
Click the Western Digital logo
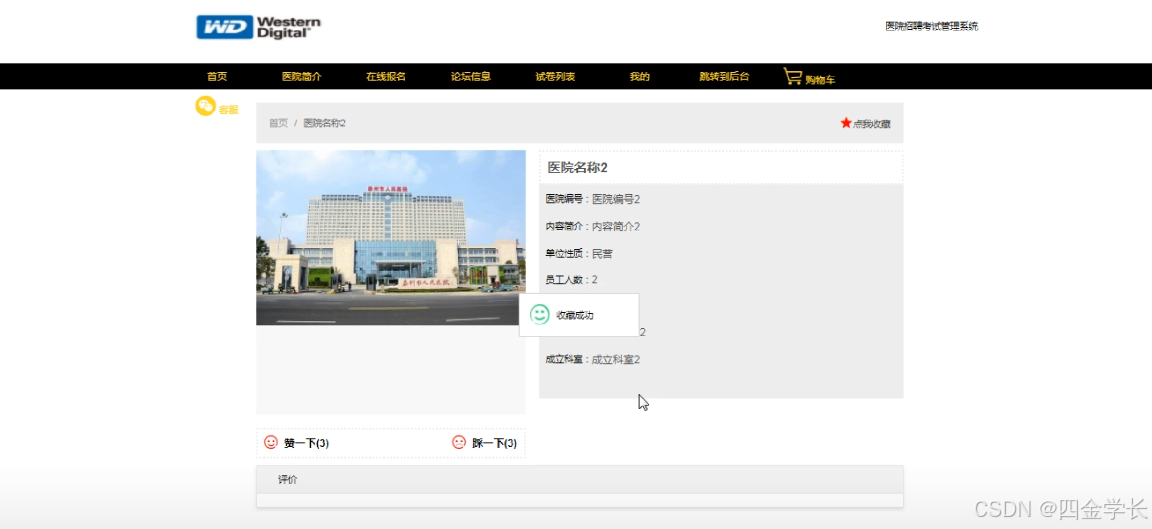(258, 27)
